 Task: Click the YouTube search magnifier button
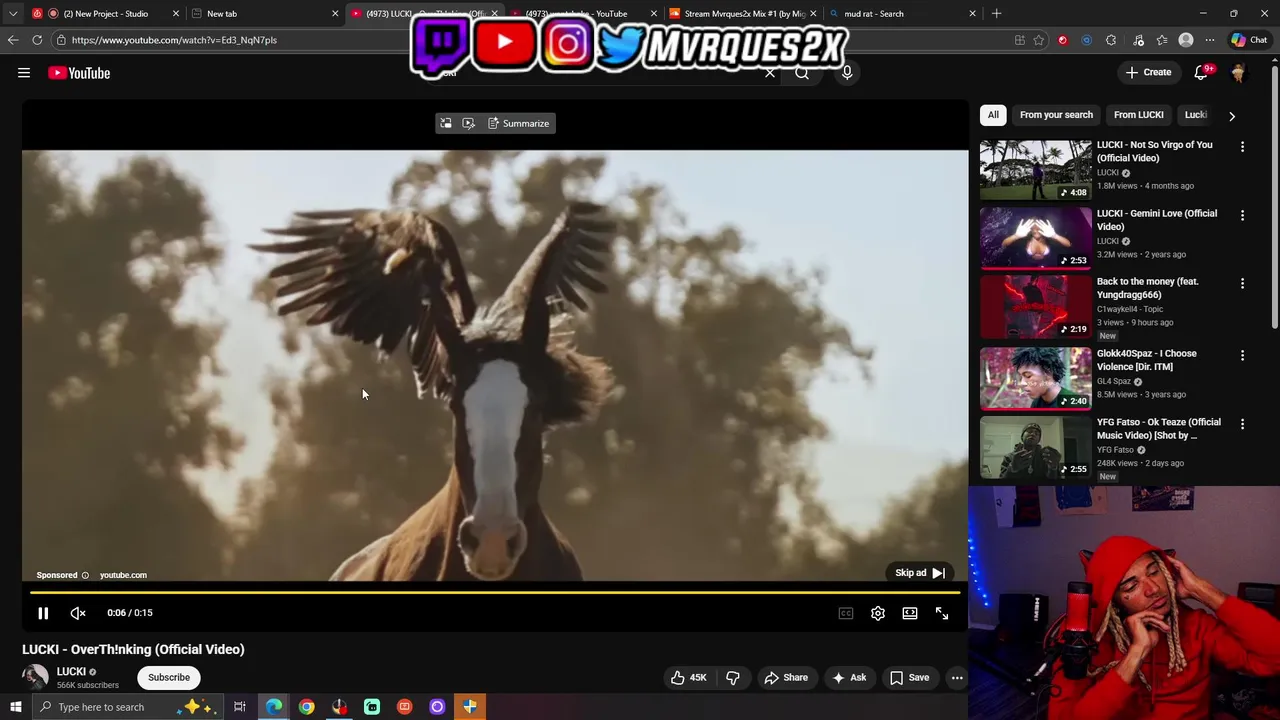click(x=802, y=73)
